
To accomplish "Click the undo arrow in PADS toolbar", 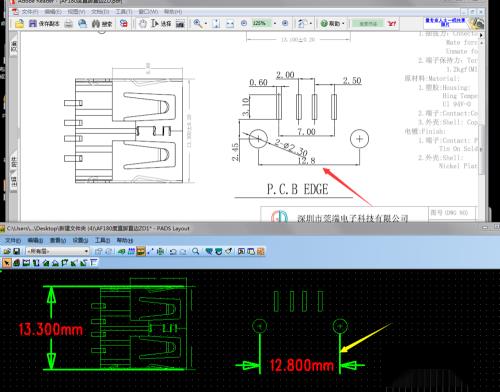I will [173, 251].
